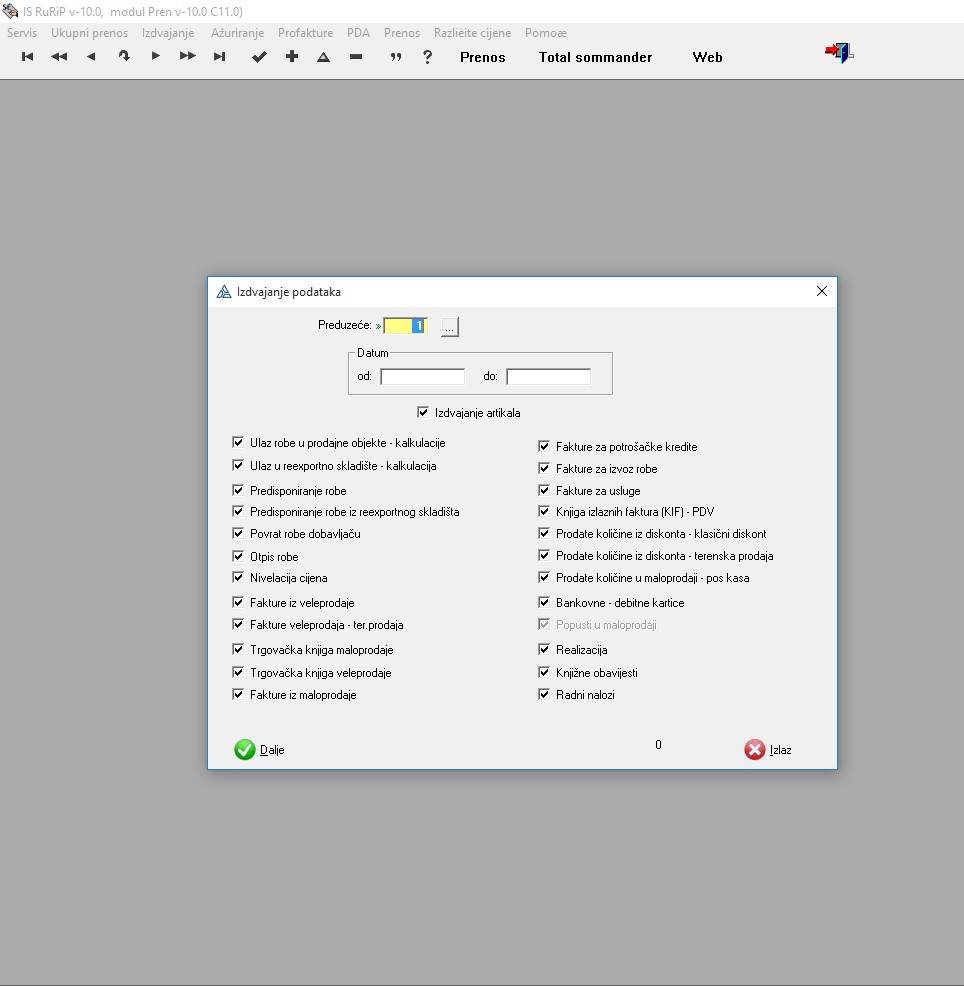Uncheck the Izdvajanje artikala checkbox
Viewport: 964px width, 986px height.
pos(423,412)
